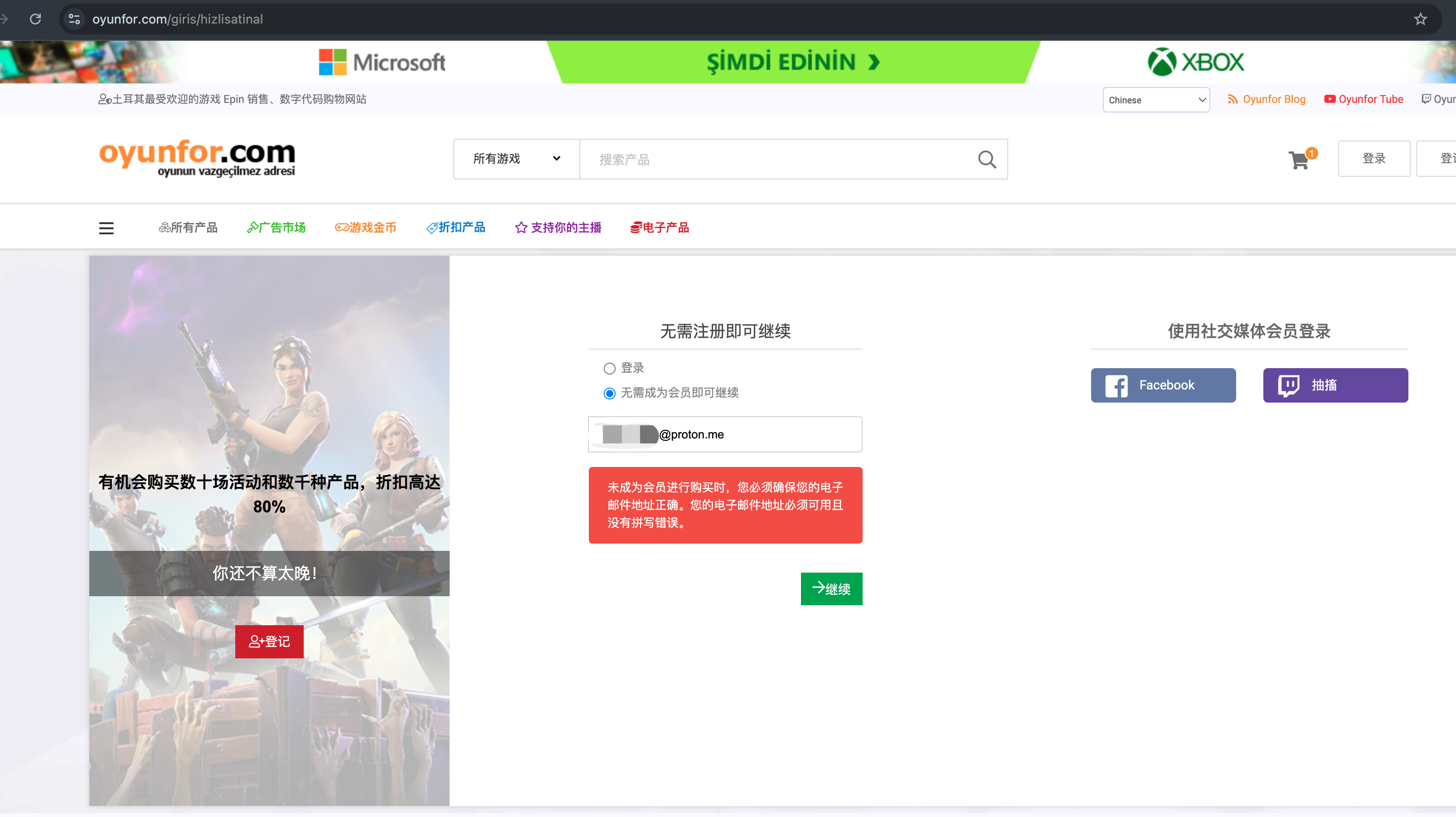
Task: Click the oyunfor.com address bar URL
Action: pos(178,19)
